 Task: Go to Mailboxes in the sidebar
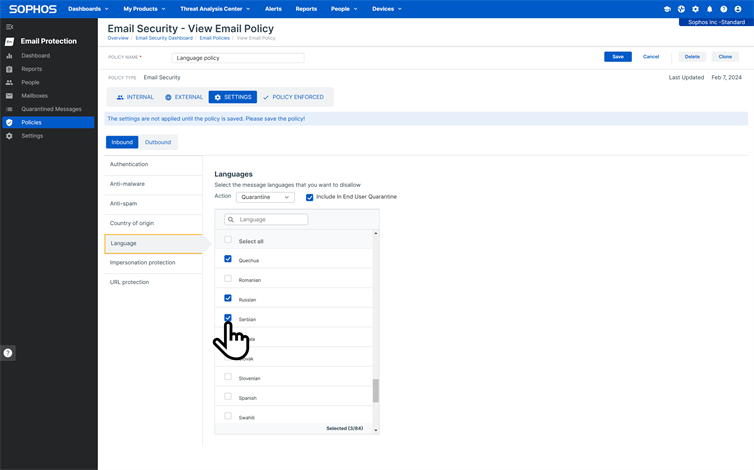(x=34, y=96)
